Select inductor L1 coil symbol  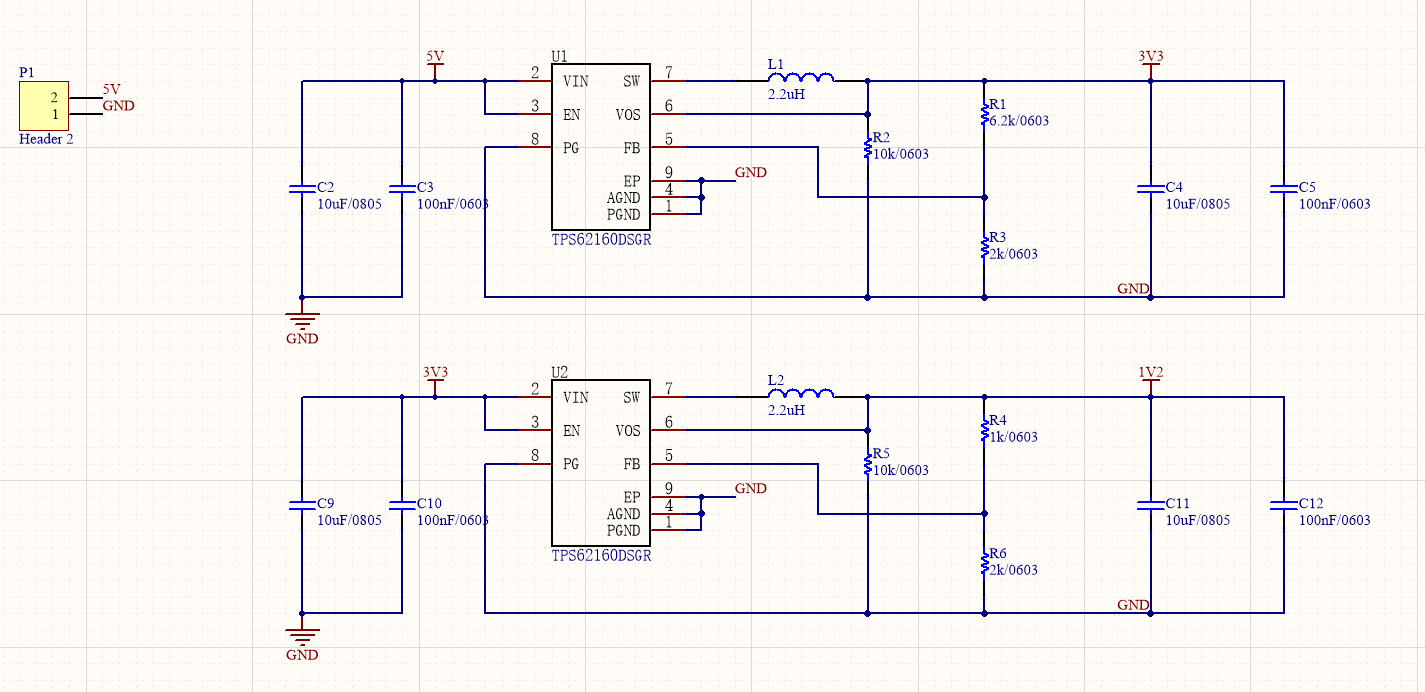[801, 76]
